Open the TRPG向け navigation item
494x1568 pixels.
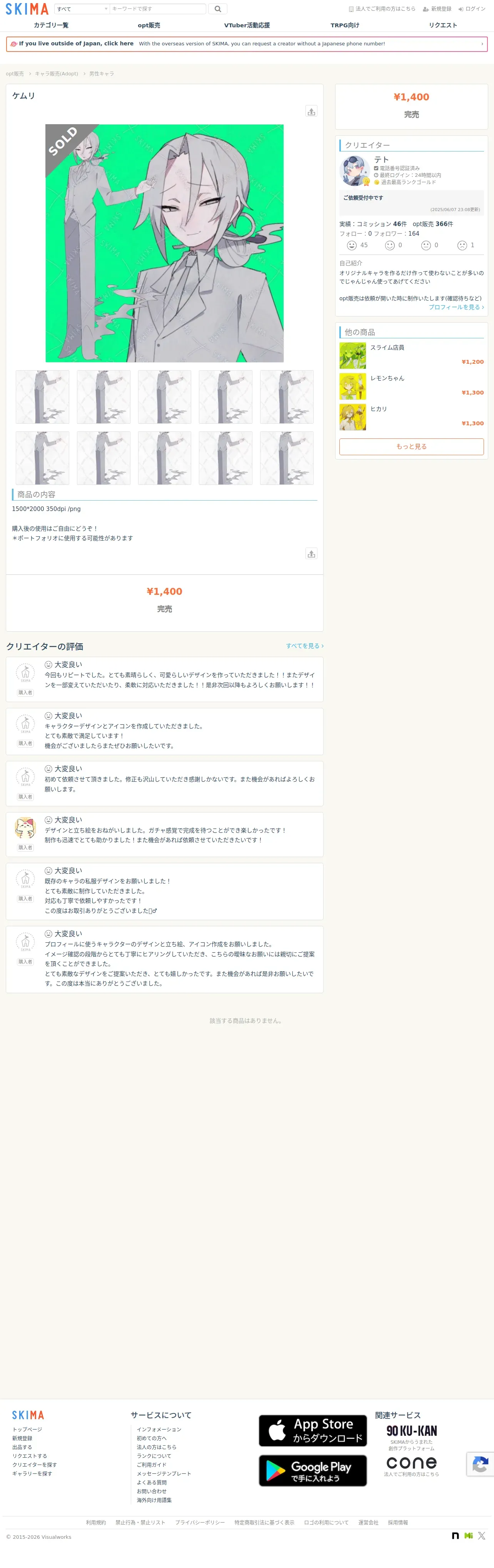click(345, 25)
